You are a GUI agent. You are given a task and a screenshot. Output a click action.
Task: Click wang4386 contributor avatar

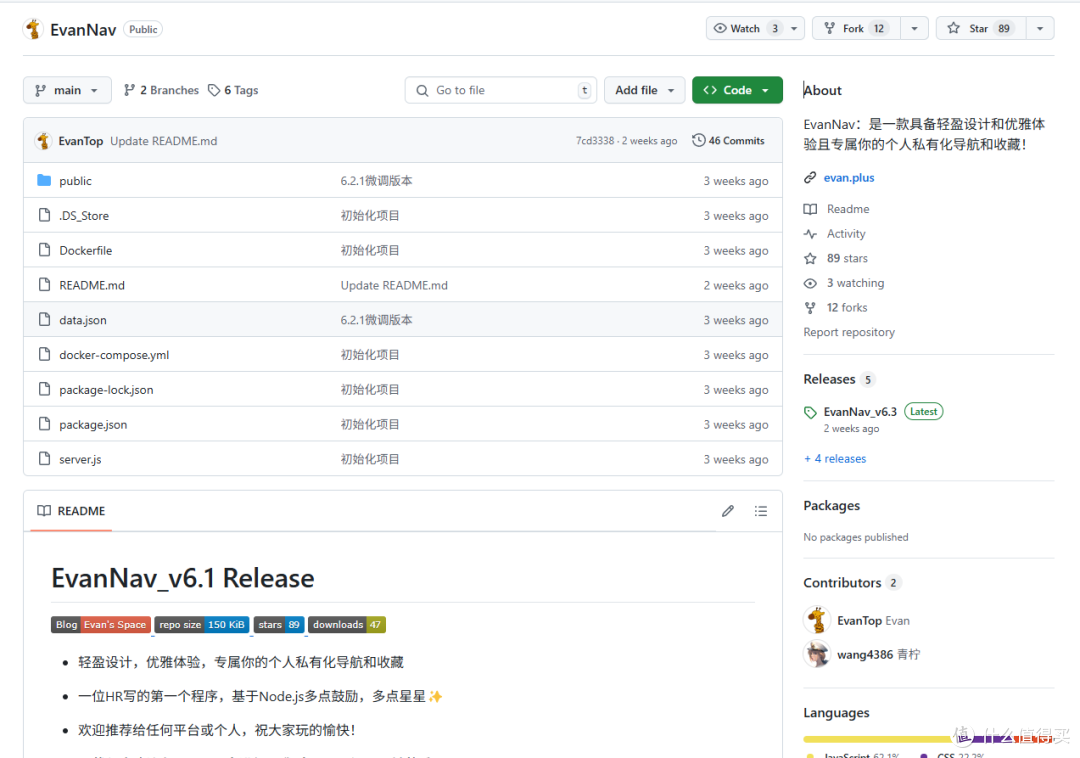pos(817,654)
